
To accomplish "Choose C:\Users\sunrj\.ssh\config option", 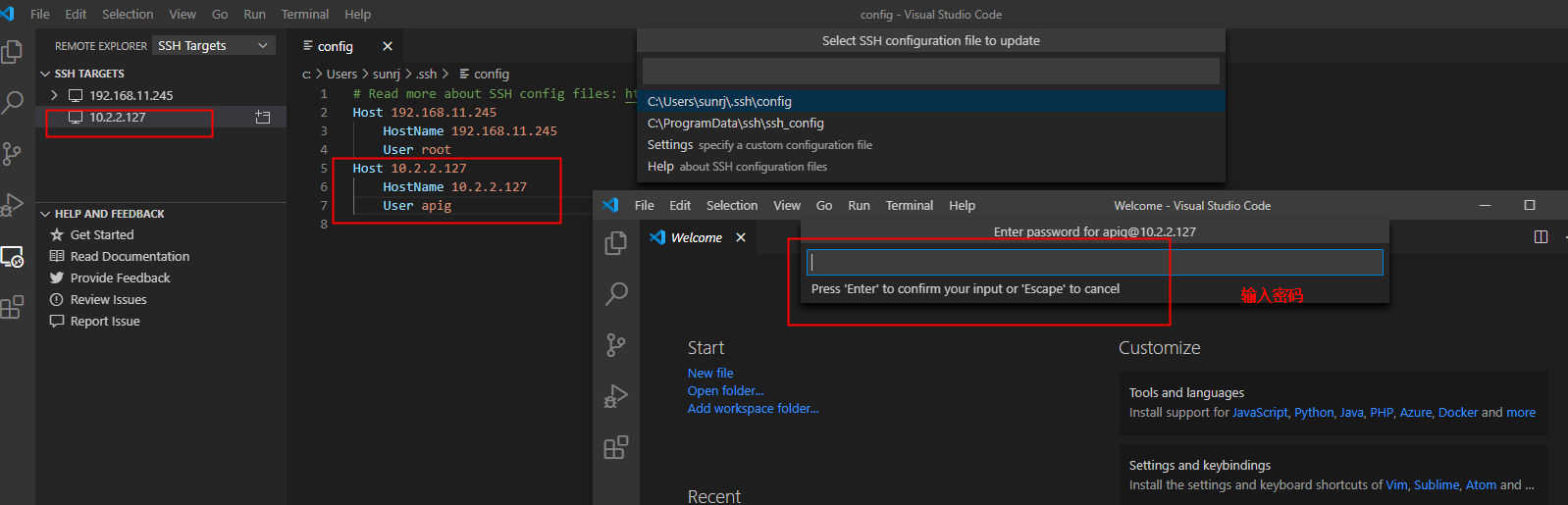I will coord(931,101).
